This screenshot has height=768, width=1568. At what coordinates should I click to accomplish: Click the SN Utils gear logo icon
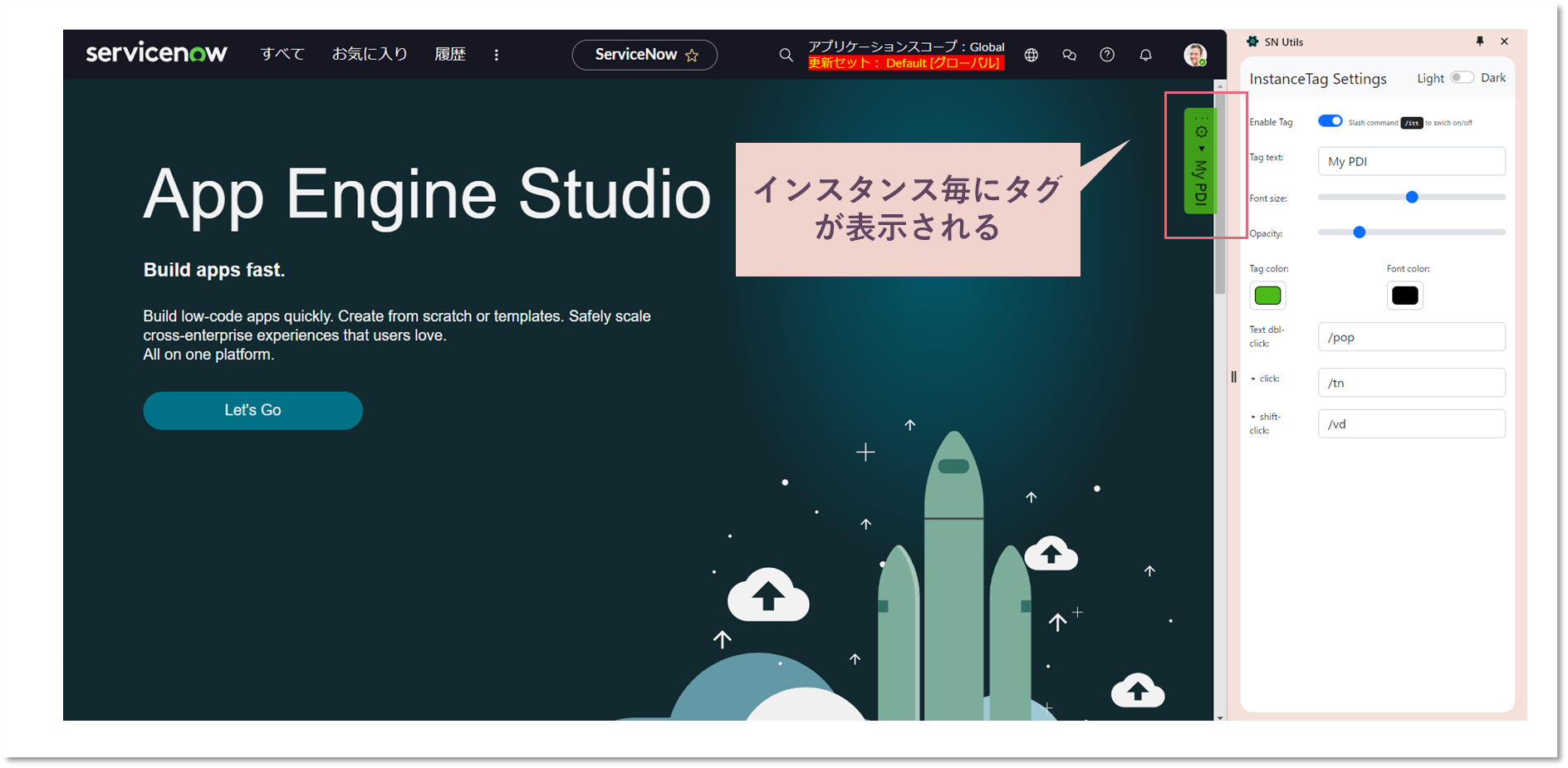point(1252,41)
